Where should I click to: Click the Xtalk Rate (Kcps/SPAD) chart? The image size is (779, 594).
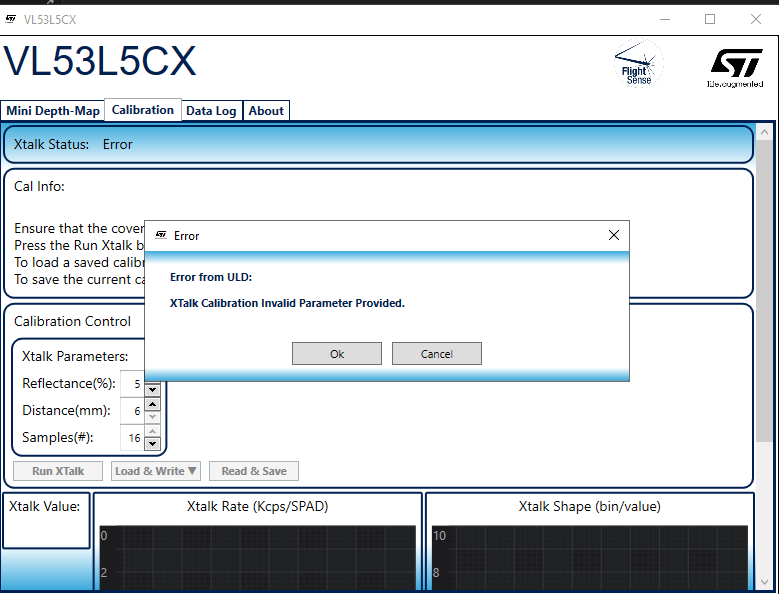(x=257, y=557)
